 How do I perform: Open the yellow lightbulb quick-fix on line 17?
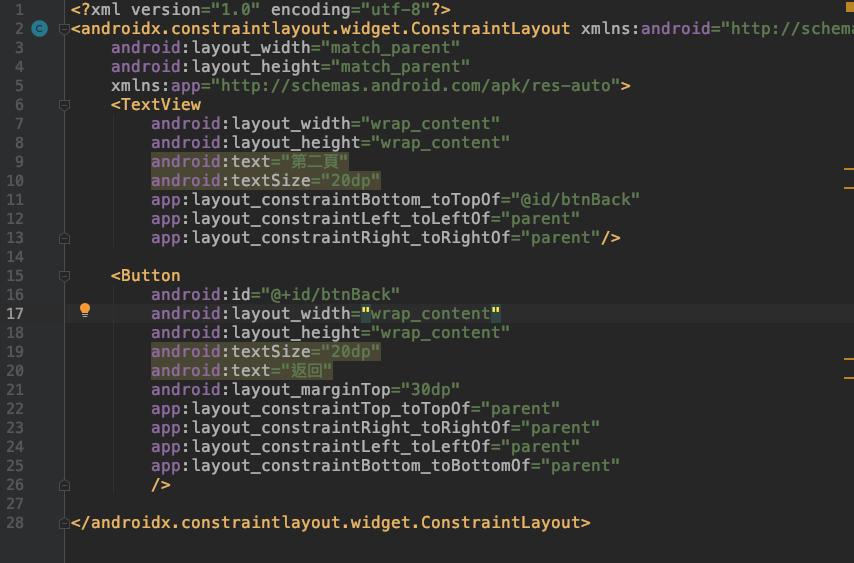pyautogui.click(x=85, y=311)
